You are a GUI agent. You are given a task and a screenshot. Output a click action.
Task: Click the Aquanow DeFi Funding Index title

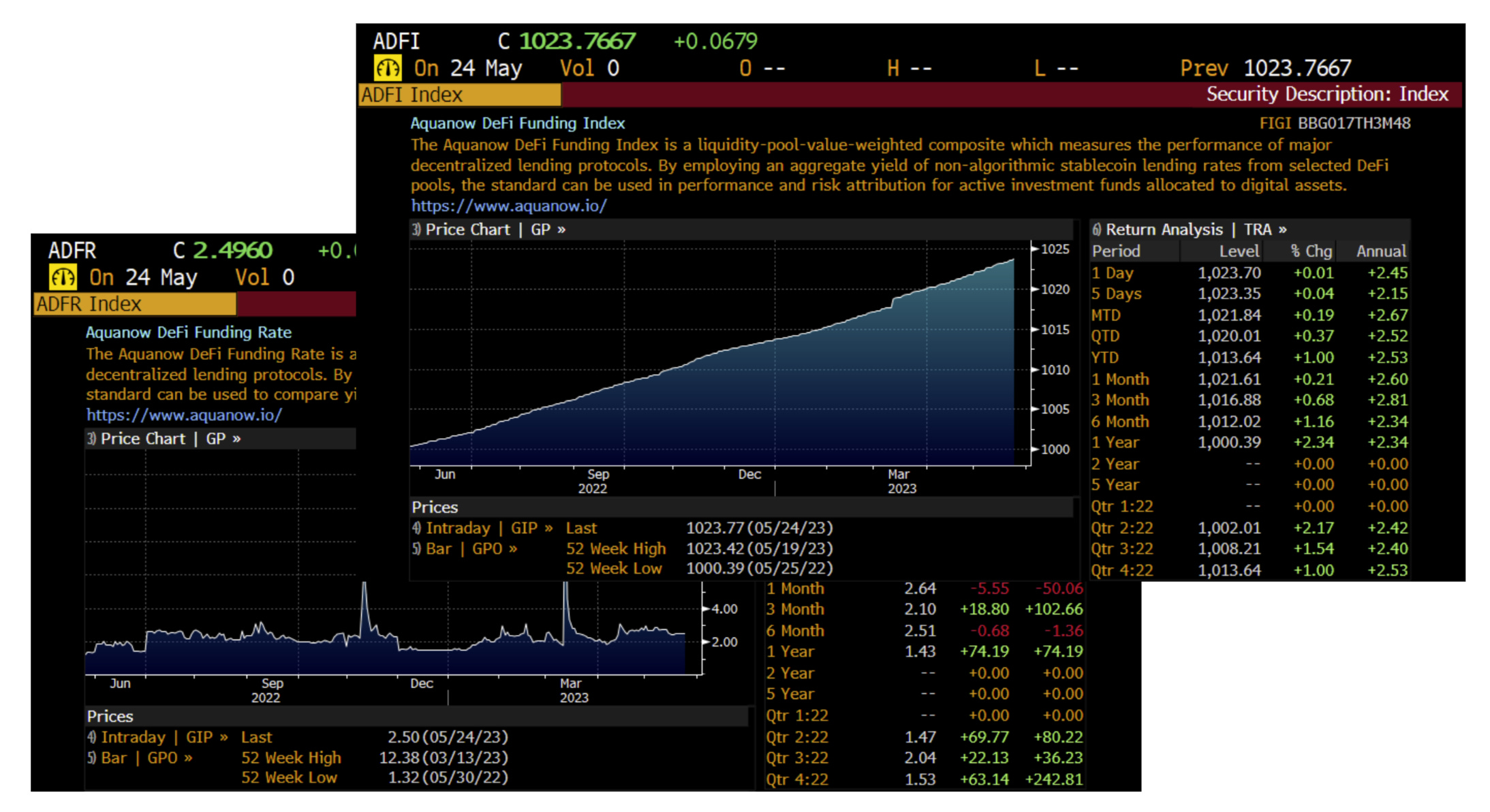point(517,123)
